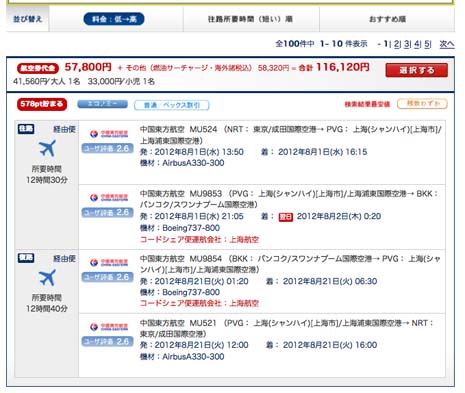The image size is (465, 393).
Task: Click the total price 116,120円
Action: click(343, 67)
